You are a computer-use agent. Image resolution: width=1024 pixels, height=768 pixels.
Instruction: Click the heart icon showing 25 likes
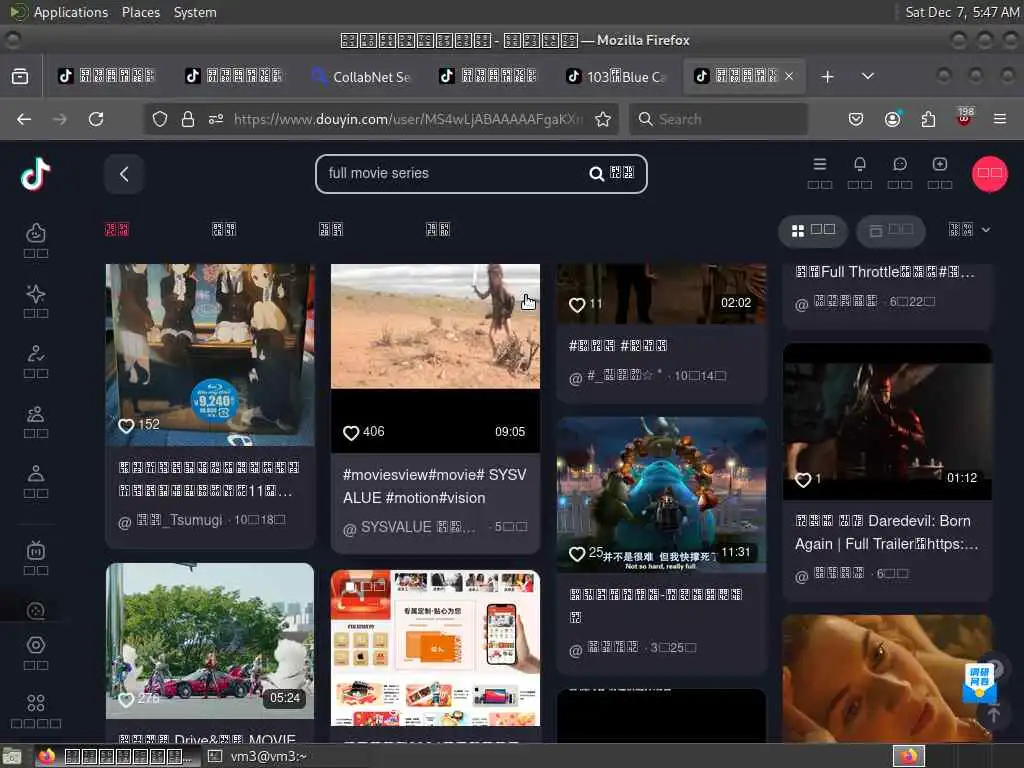click(577, 554)
